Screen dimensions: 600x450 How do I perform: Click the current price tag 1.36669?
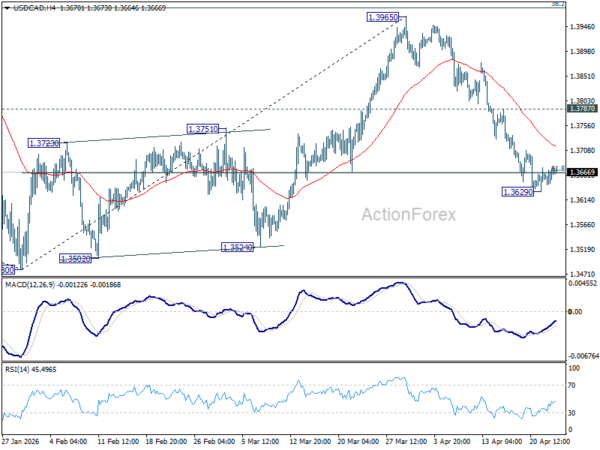582,173
